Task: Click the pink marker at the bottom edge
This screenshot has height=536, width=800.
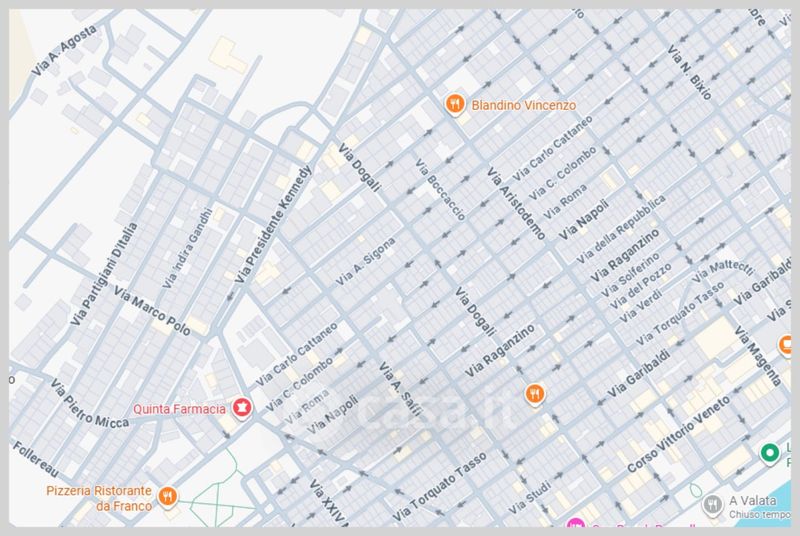Action: pos(575,526)
